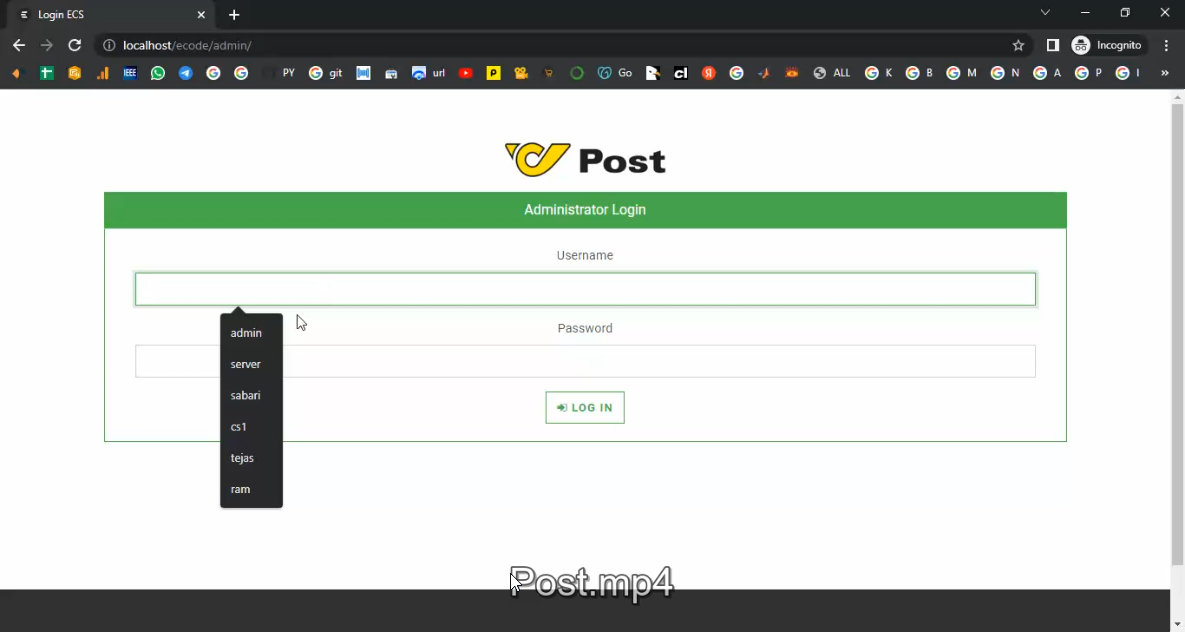Open the WhatsApp bookmark

click(x=158, y=73)
